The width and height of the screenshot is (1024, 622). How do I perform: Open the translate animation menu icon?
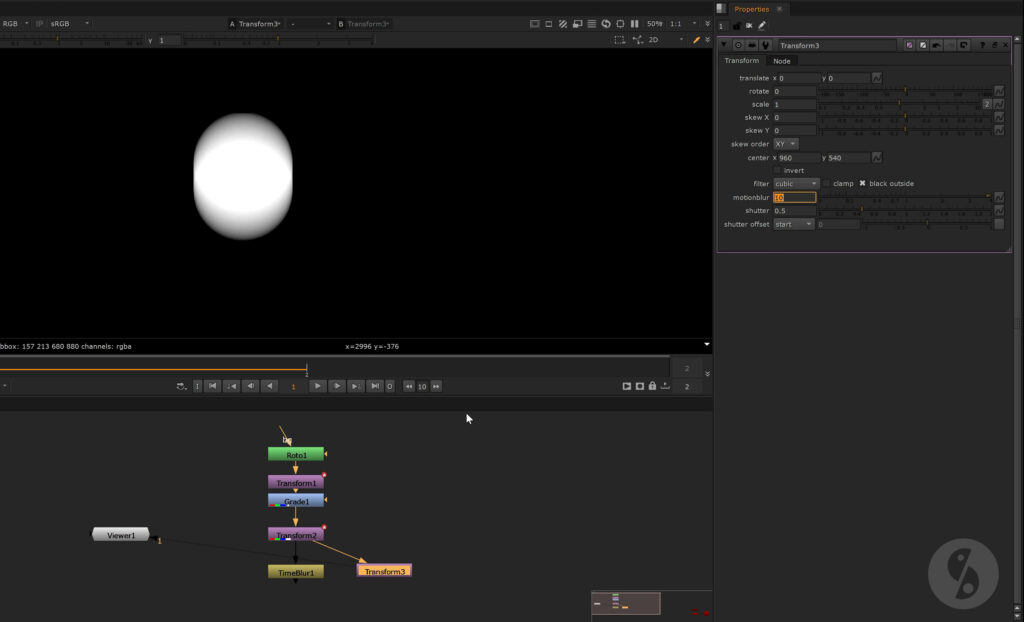pyautogui.click(x=877, y=78)
